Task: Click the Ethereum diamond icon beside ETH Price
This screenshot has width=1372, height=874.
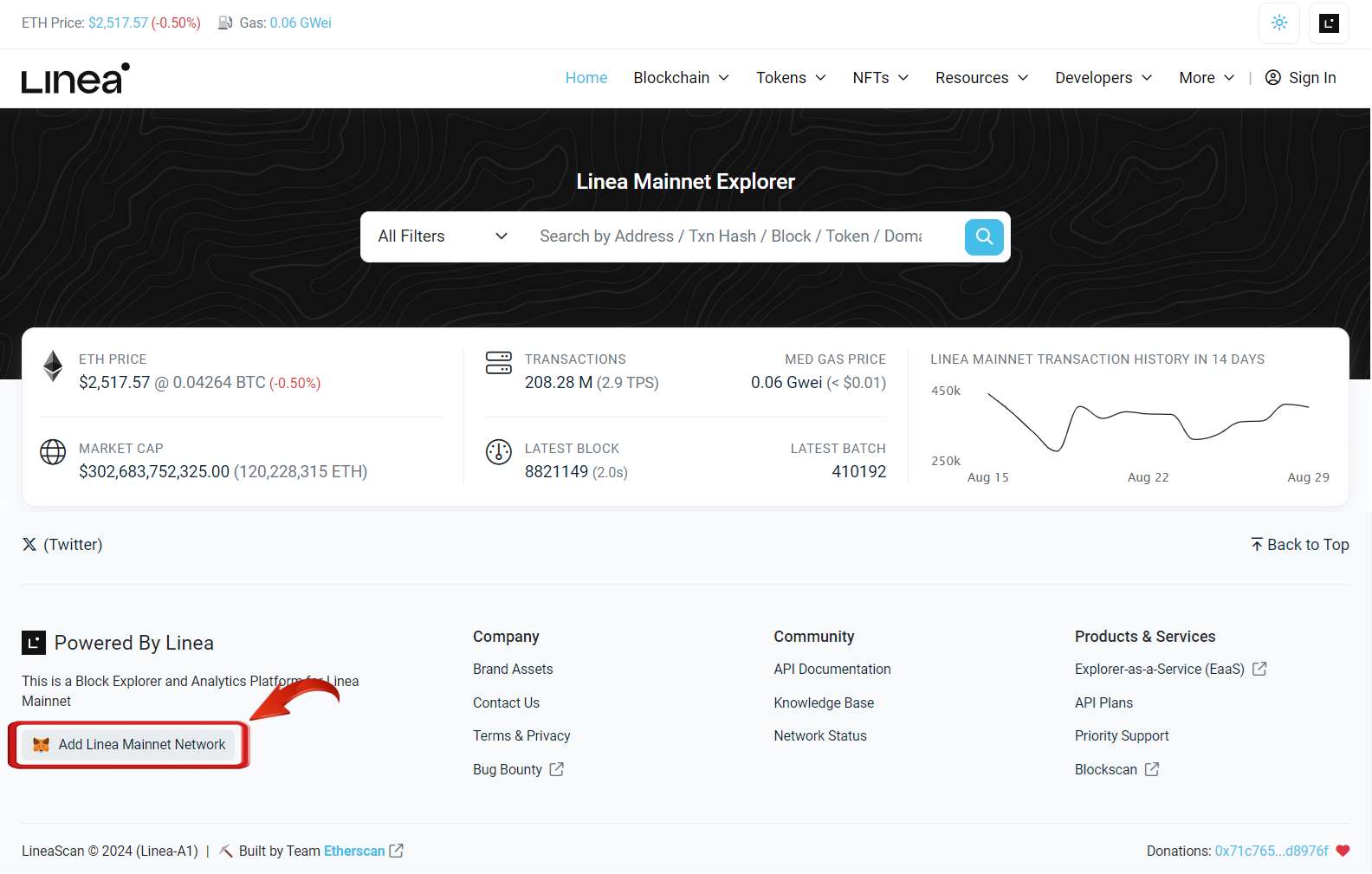Action: pos(53,366)
